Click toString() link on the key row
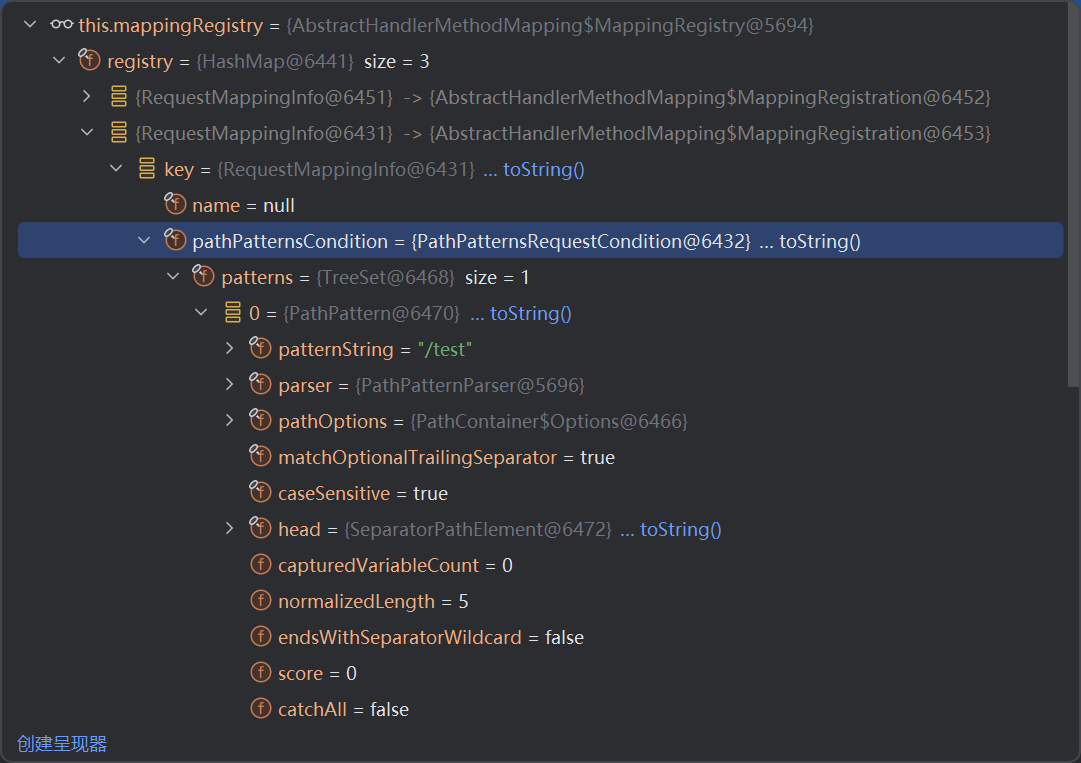Screen dimensions: 1081x763 point(543,169)
